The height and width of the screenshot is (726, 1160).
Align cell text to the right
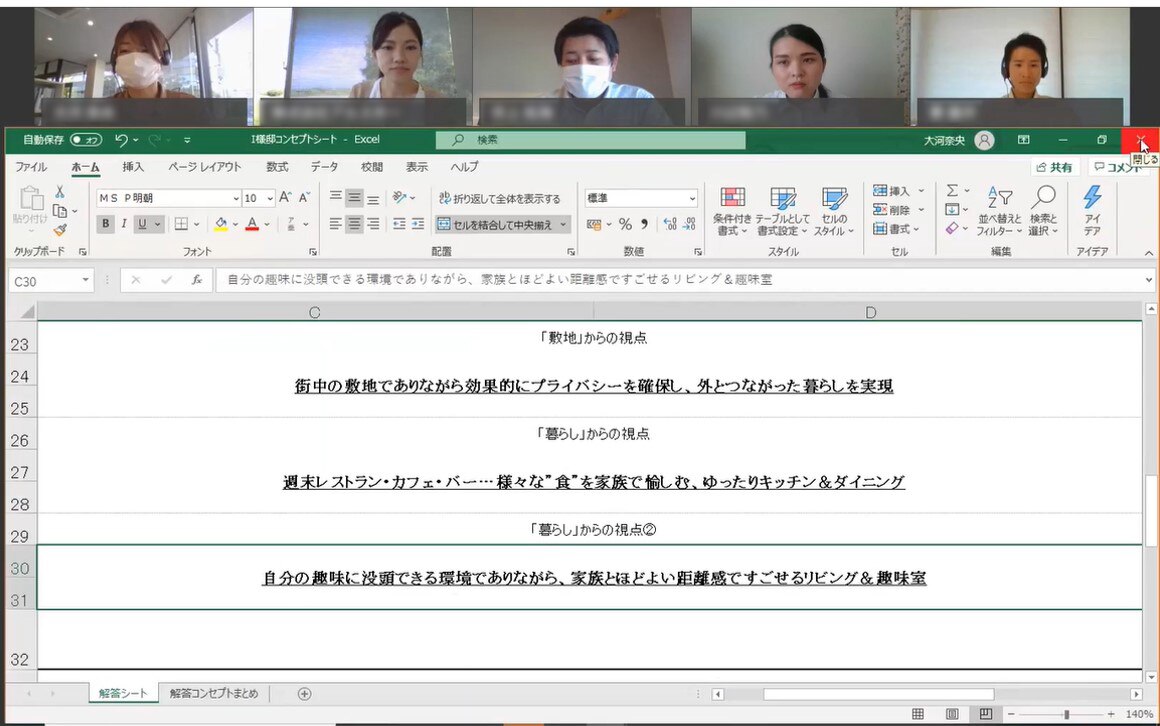point(373,223)
